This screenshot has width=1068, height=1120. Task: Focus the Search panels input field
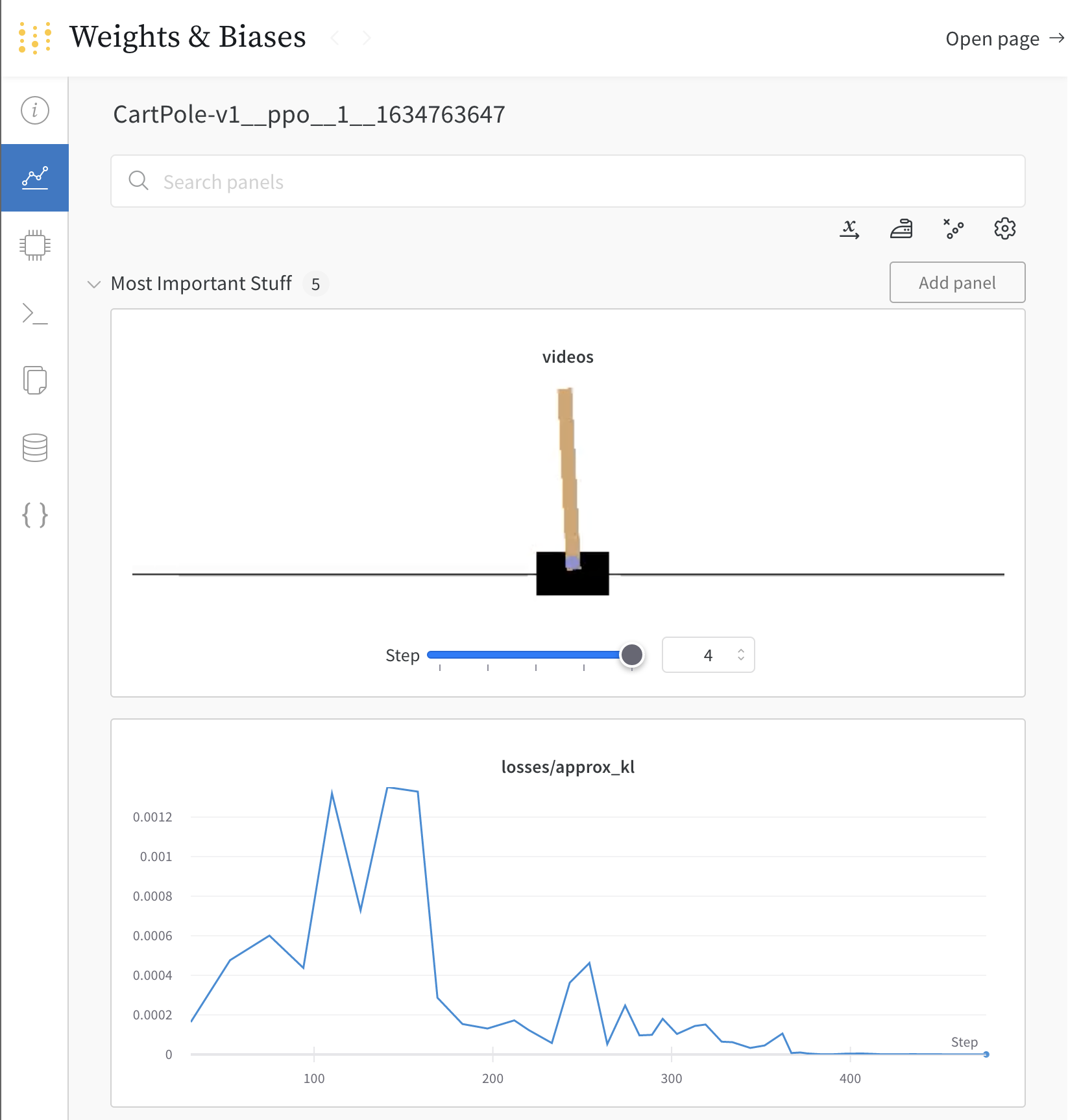(x=568, y=182)
